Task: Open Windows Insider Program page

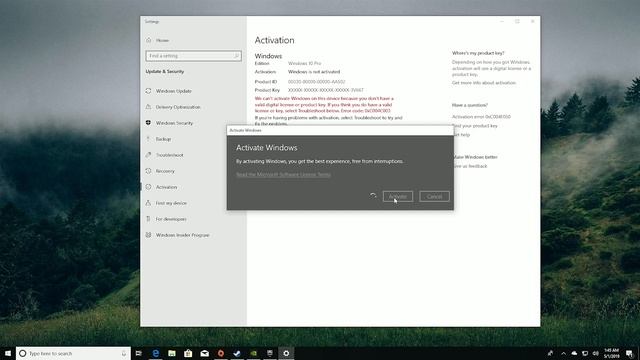Action: point(182,235)
